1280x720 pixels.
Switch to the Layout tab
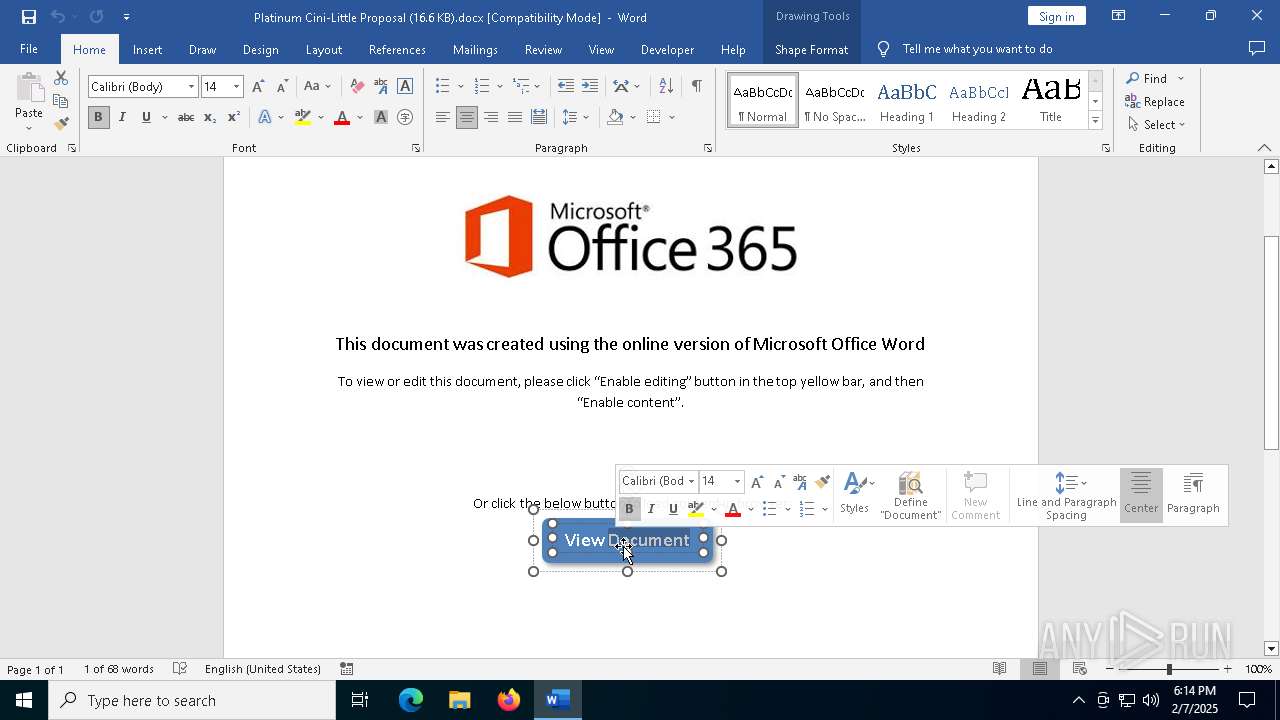(323, 49)
